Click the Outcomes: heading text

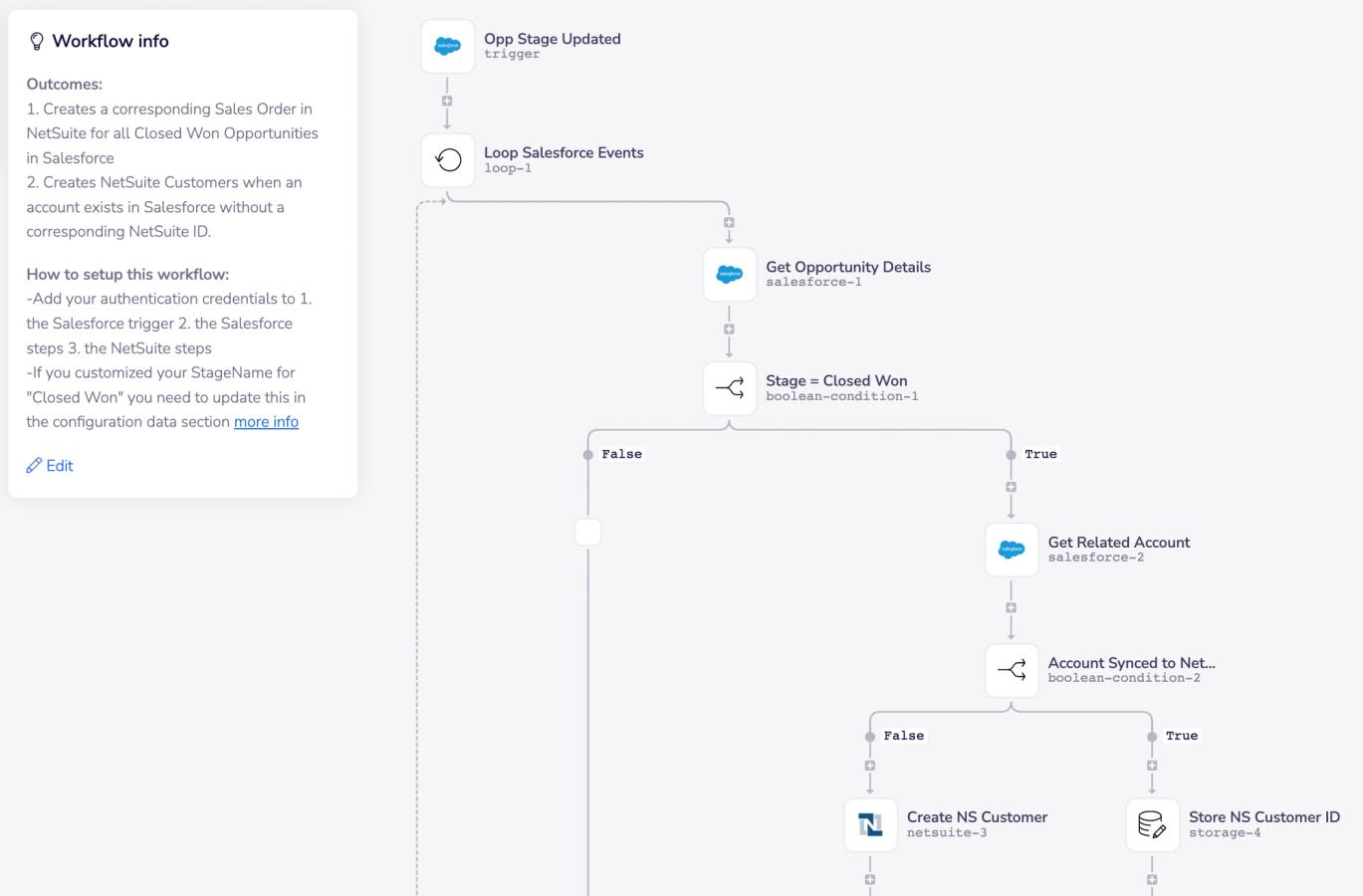click(65, 85)
